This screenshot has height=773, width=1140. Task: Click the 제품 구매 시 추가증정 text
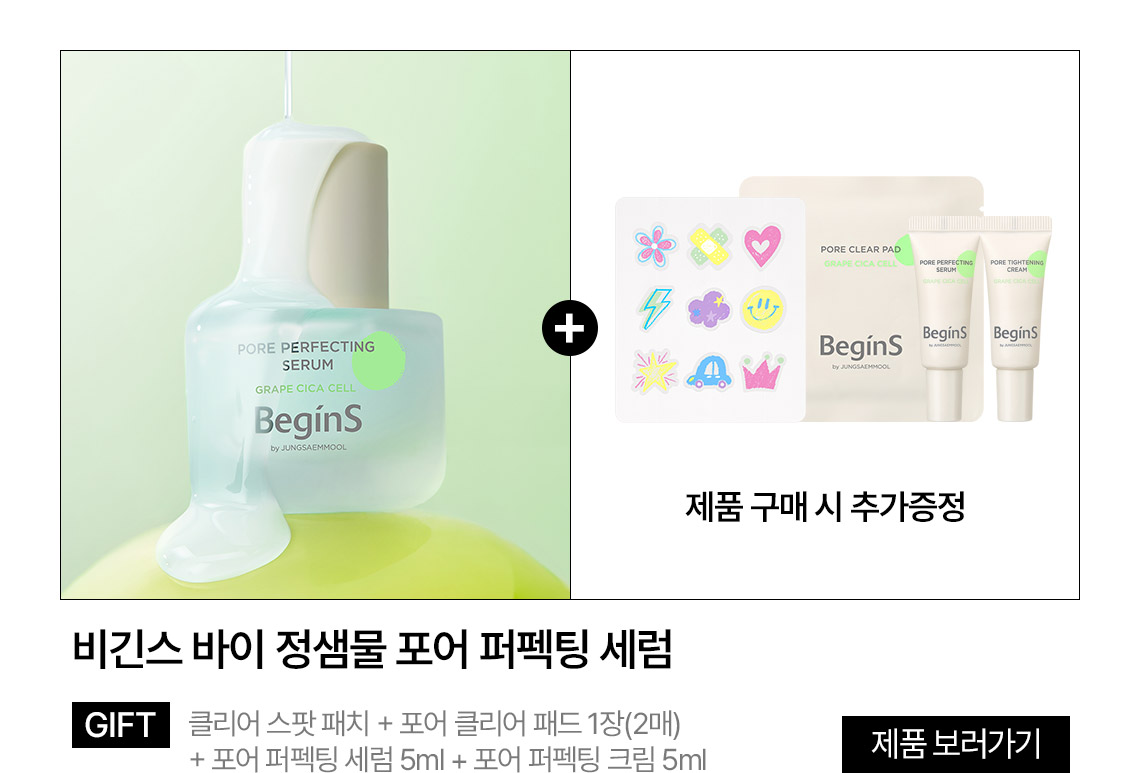point(825,506)
